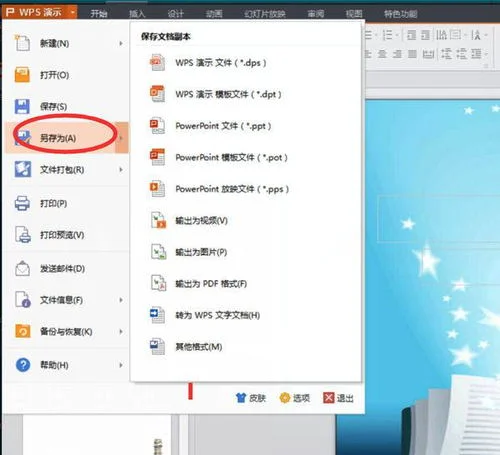Expand the 帮助(H) submenu arrow
Viewport: 500px width, 455px height.
[121, 365]
